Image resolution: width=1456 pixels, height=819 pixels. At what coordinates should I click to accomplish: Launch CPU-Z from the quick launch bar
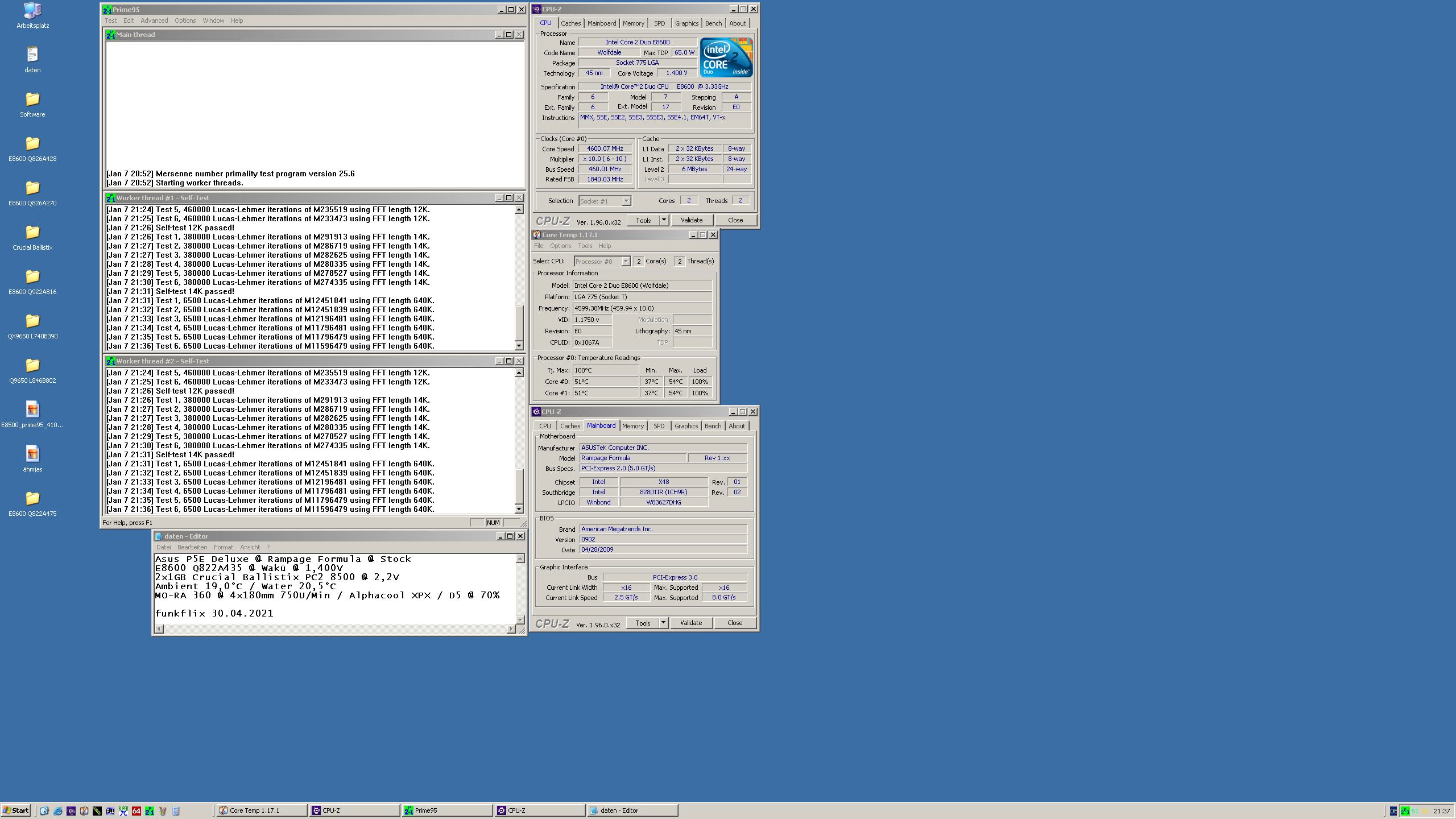click(x=71, y=810)
